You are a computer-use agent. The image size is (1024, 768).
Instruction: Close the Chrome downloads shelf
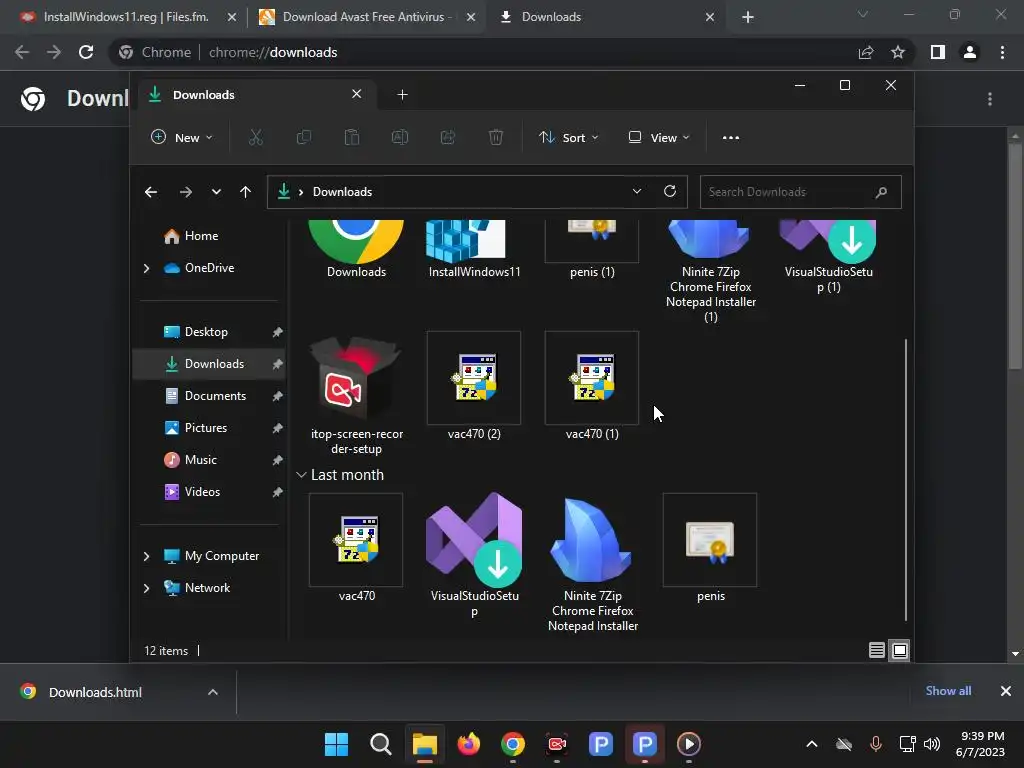1006,691
